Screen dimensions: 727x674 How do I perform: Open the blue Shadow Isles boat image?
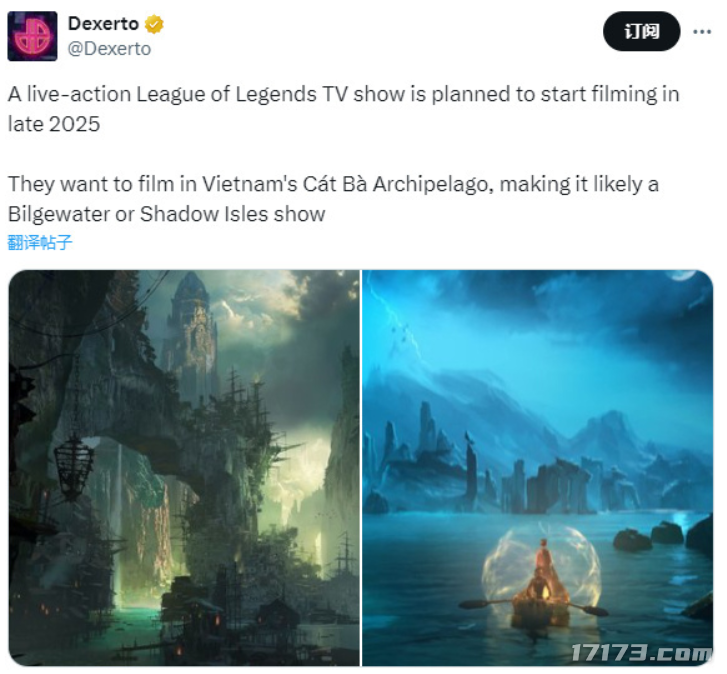click(x=537, y=468)
